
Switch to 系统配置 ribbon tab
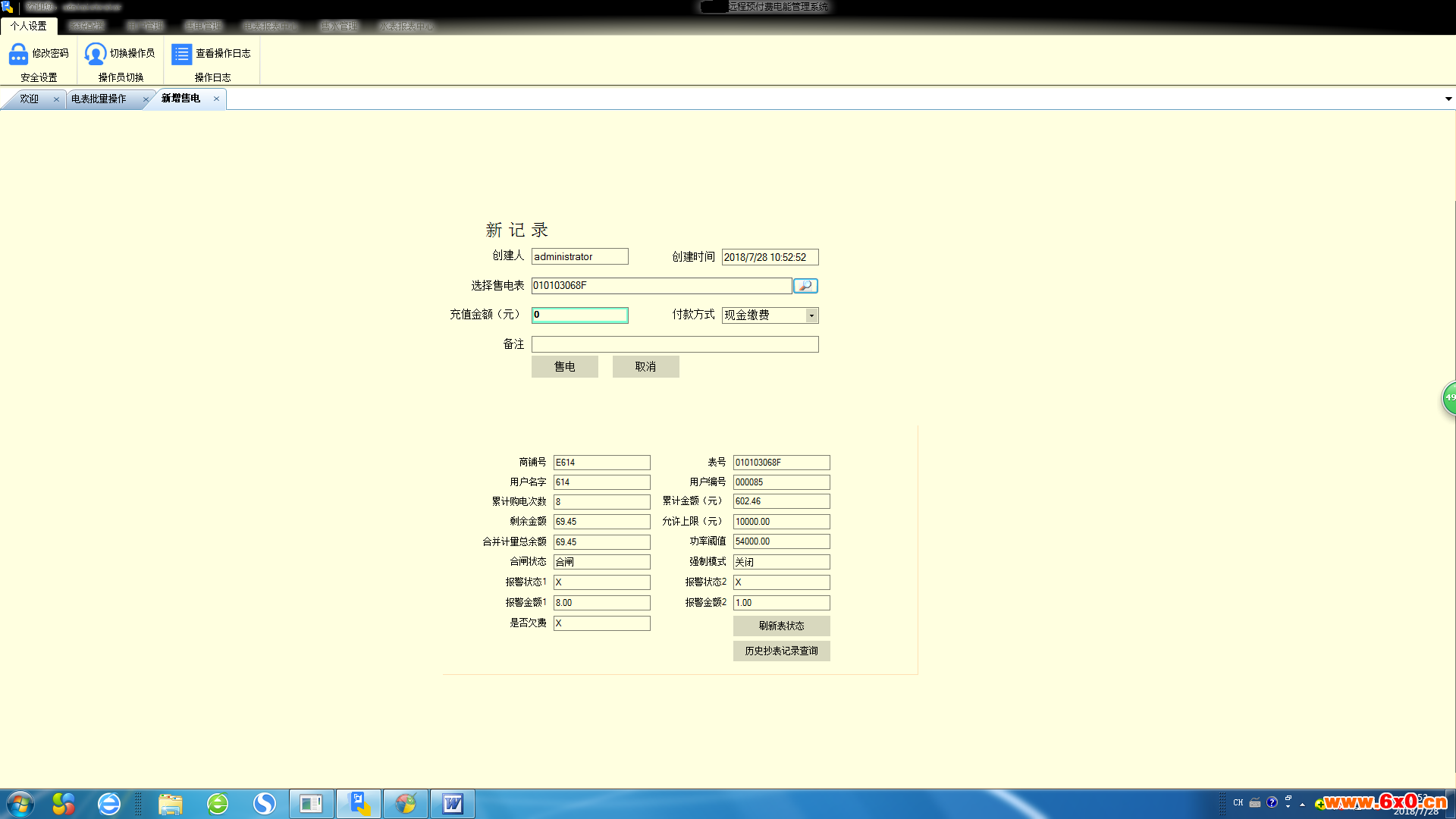pyautogui.click(x=86, y=26)
